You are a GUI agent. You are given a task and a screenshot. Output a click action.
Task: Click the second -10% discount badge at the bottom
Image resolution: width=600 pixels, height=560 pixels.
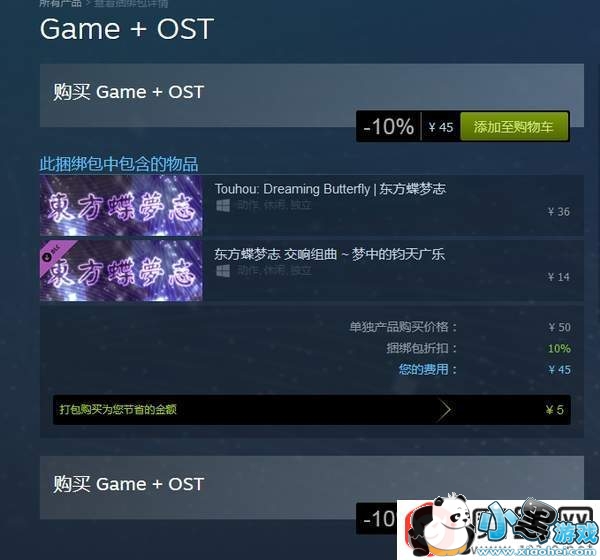tap(378, 519)
